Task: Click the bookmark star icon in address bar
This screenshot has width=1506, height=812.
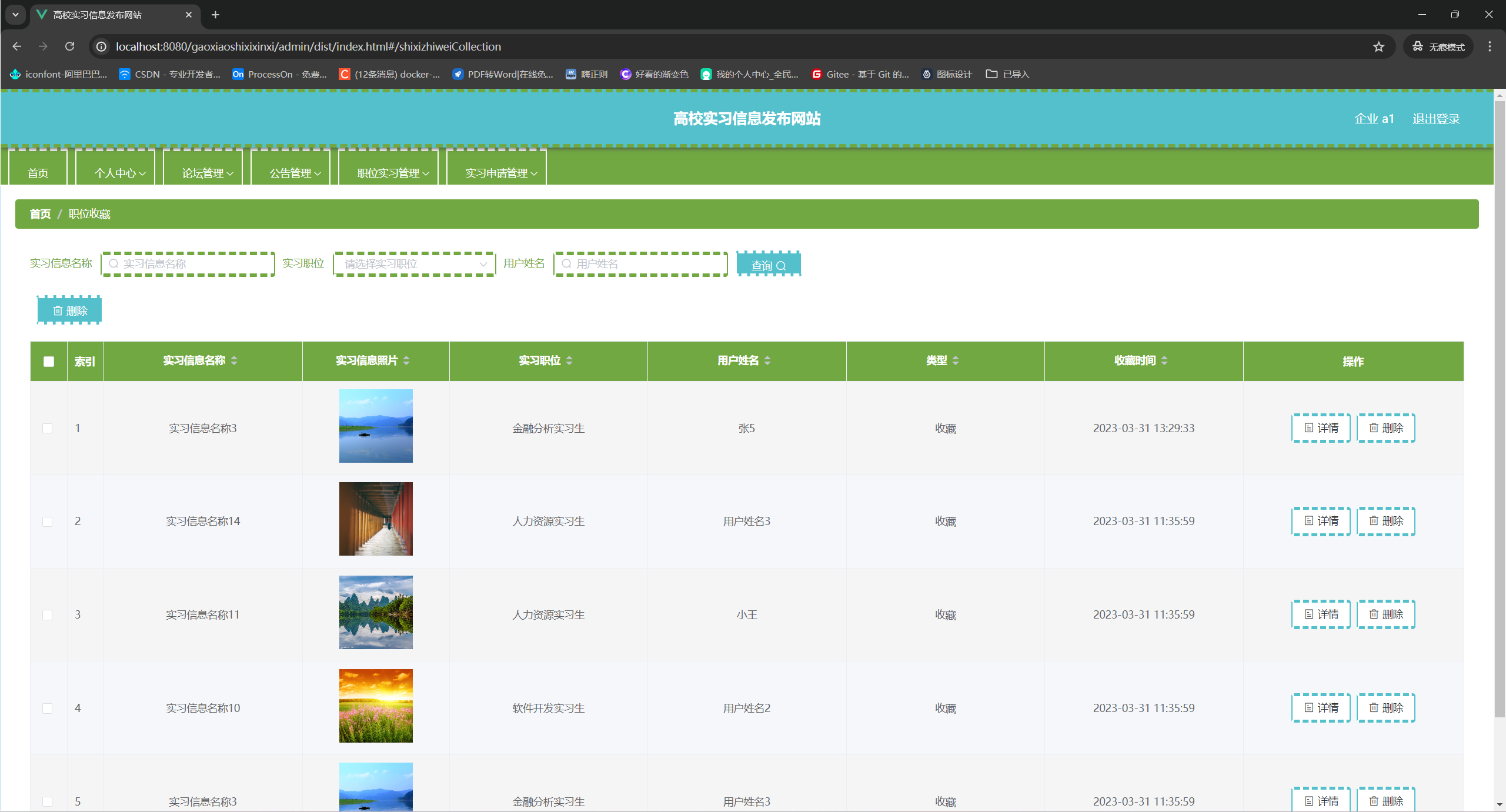Action: 1378,46
